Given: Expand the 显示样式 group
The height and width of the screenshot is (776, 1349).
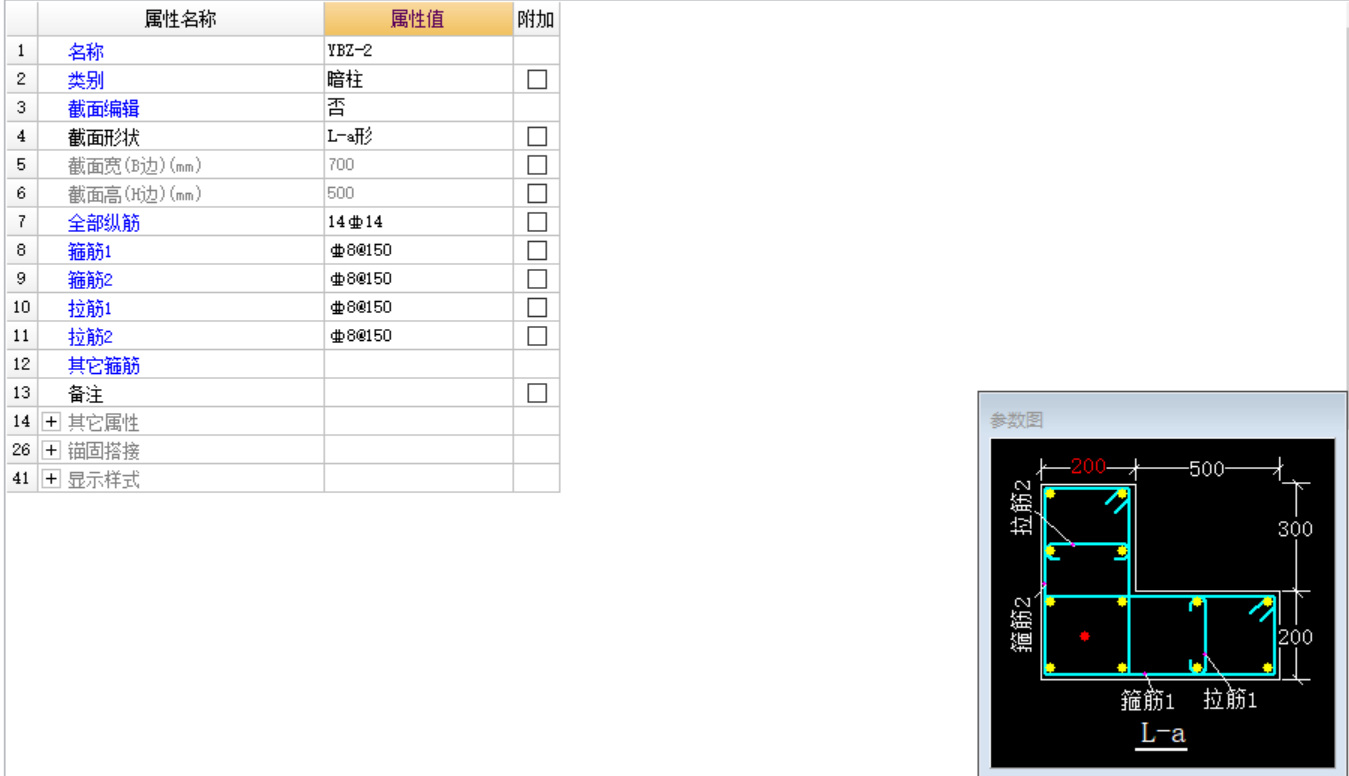Looking at the screenshot, I should 52,479.
